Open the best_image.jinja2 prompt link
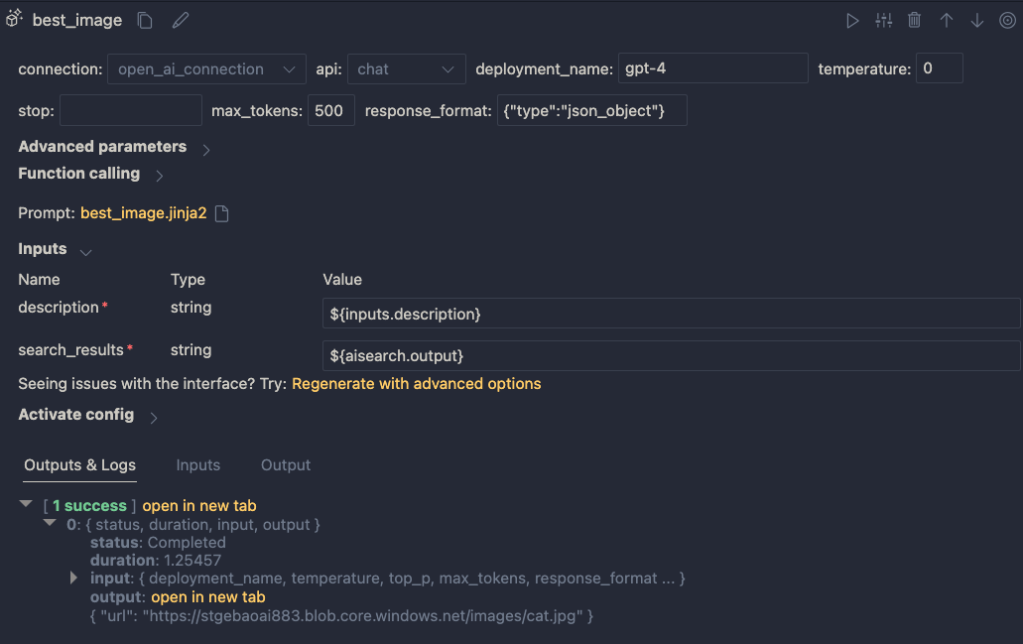 click(x=143, y=213)
